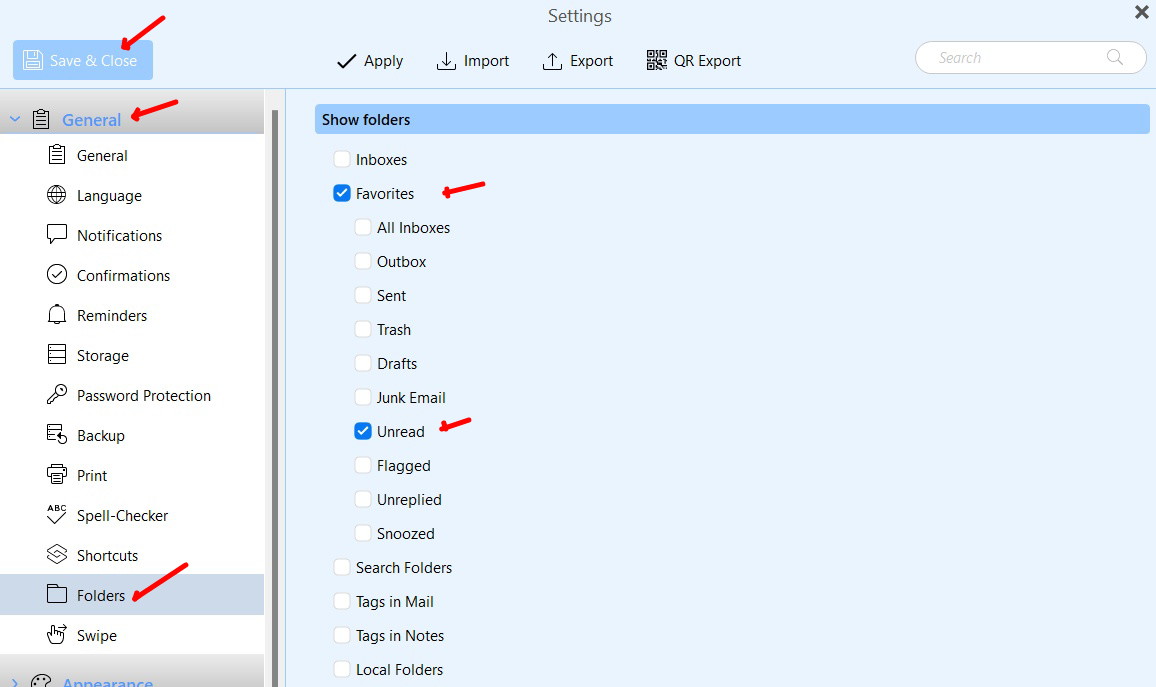Click the Backup restore icon
The width and height of the screenshot is (1156, 687).
pos(57,434)
